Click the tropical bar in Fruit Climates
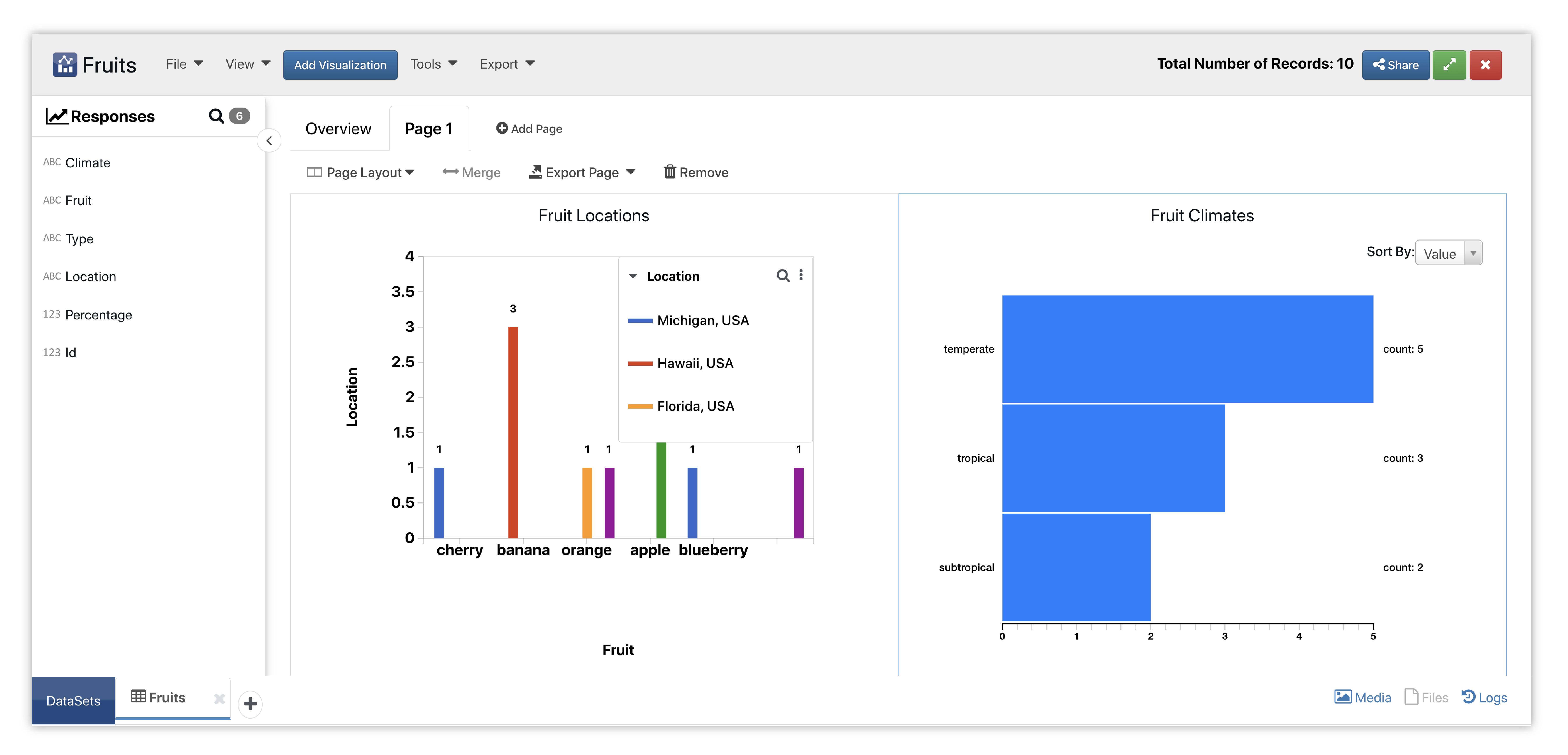Viewport: 1568px width, 755px height. pyautogui.click(x=1113, y=458)
